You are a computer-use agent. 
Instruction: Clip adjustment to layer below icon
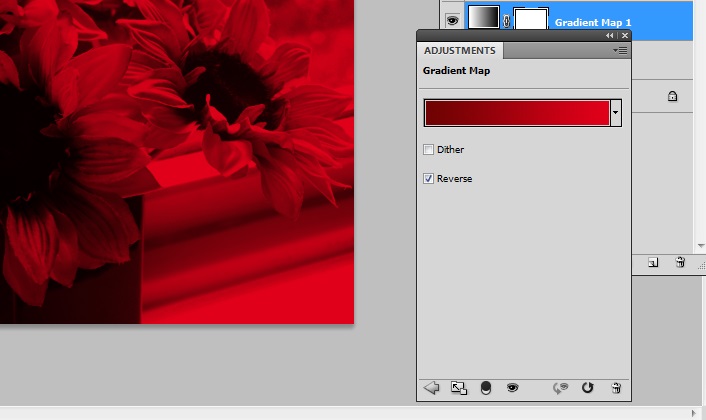pos(486,388)
